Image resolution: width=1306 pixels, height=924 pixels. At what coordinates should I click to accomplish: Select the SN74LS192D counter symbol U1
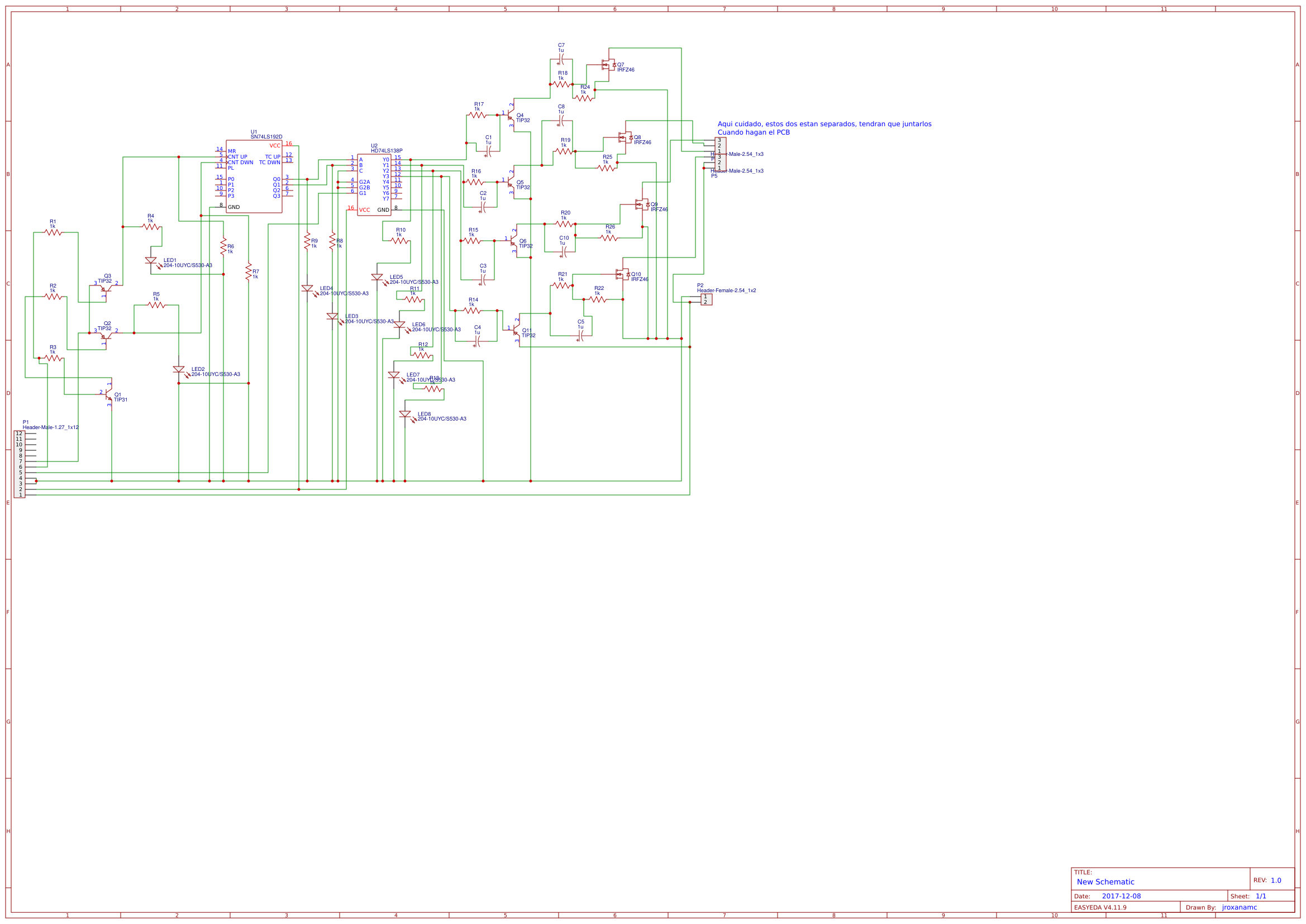(x=254, y=177)
